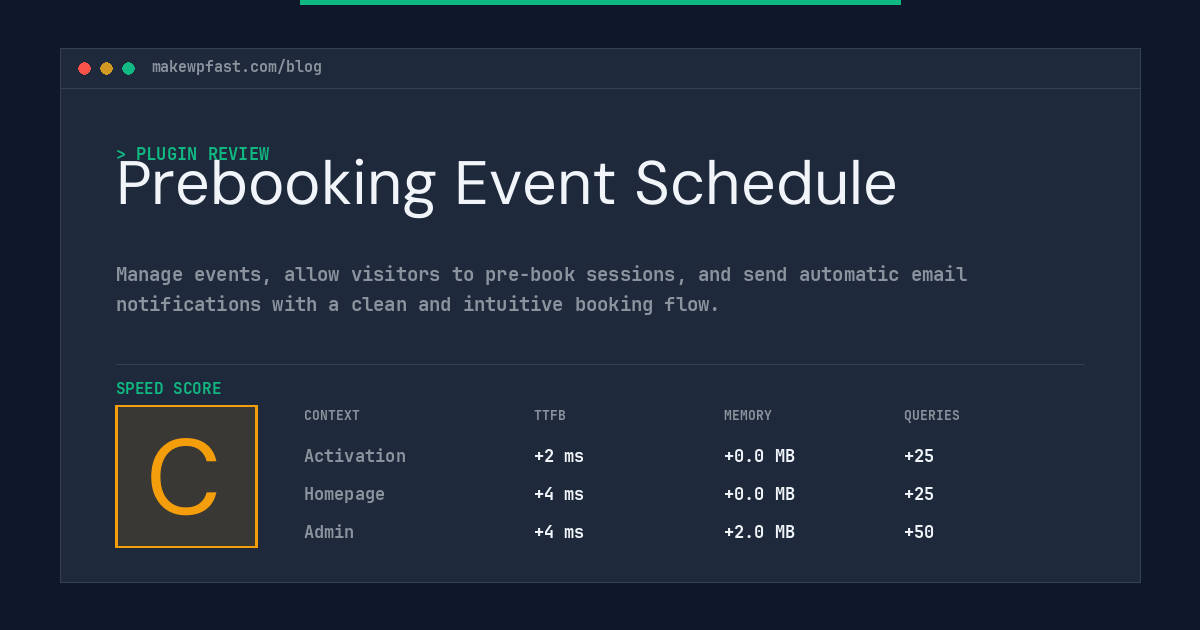Select the Homepage row label
This screenshot has width=1200, height=630.
344,494
